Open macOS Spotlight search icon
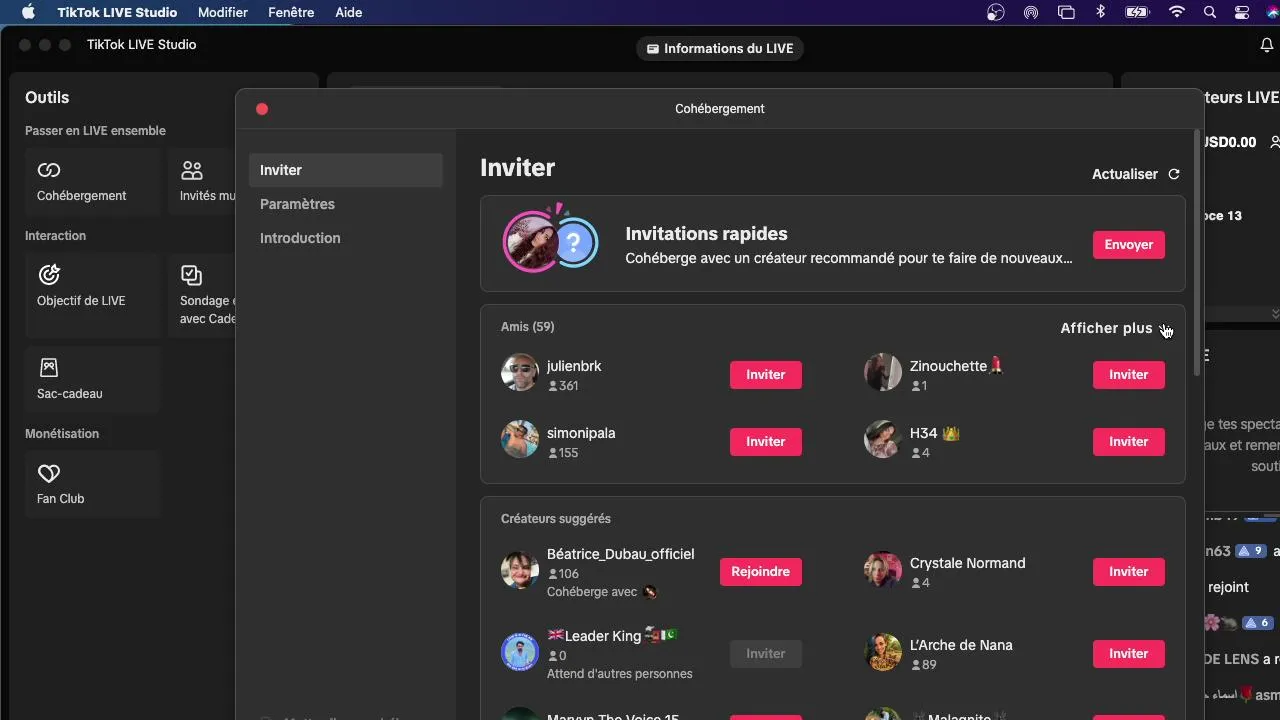This screenshot has width=1280, height=720. coord(1210,12)
